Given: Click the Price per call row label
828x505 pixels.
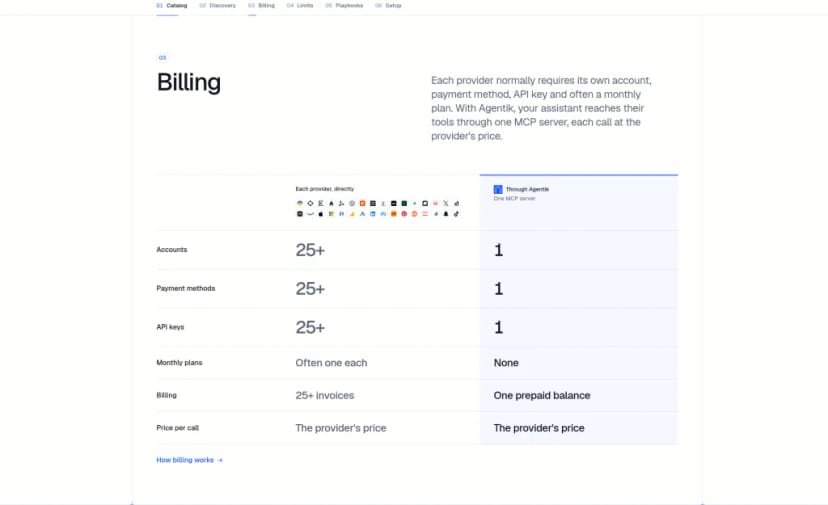Looking at the screenshot, I should pyautogui.click(x=177, y=428).
